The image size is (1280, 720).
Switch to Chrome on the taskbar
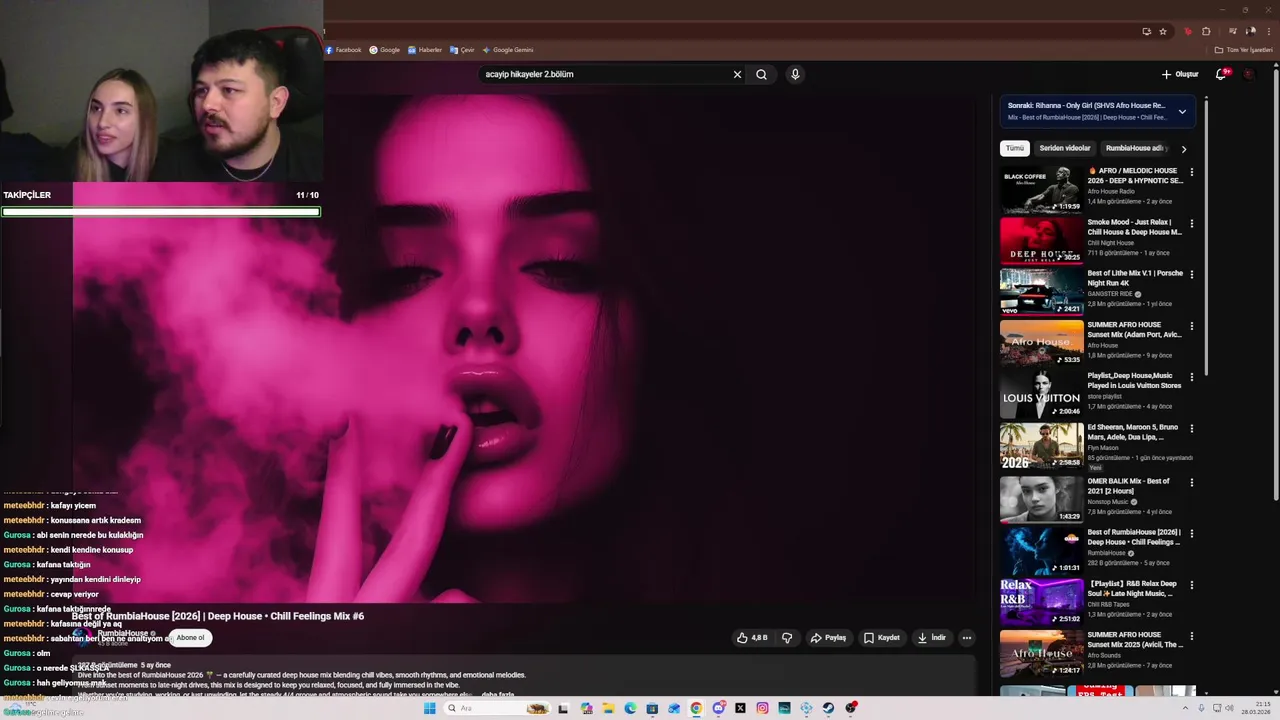pos(696,708)
